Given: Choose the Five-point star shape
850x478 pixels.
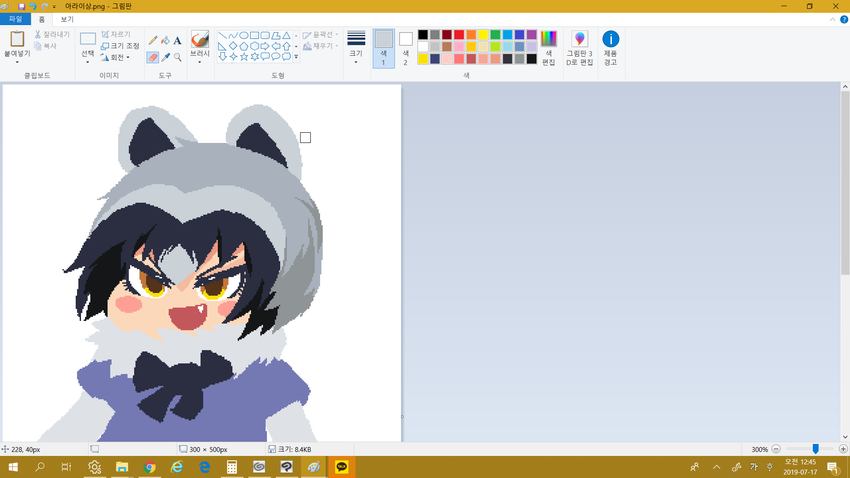Looking at the screenshot, I should click(x=244, y=56).
